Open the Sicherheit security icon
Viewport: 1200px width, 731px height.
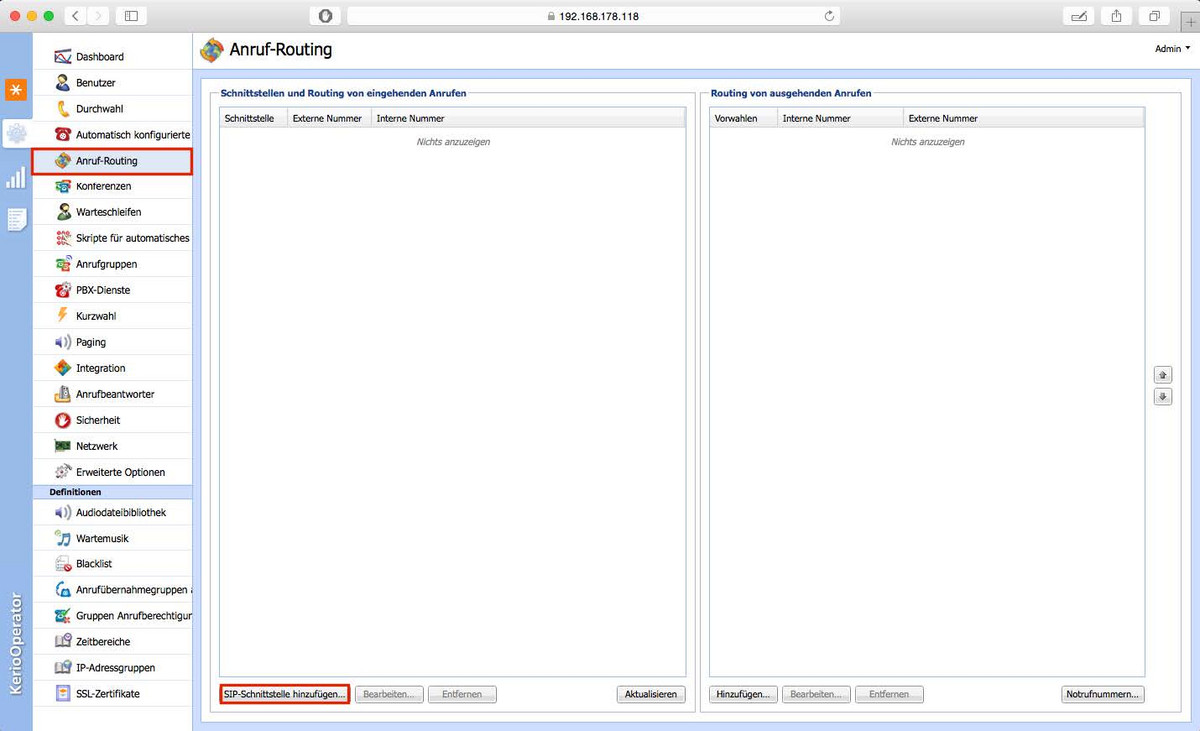[x=63, y=420]
